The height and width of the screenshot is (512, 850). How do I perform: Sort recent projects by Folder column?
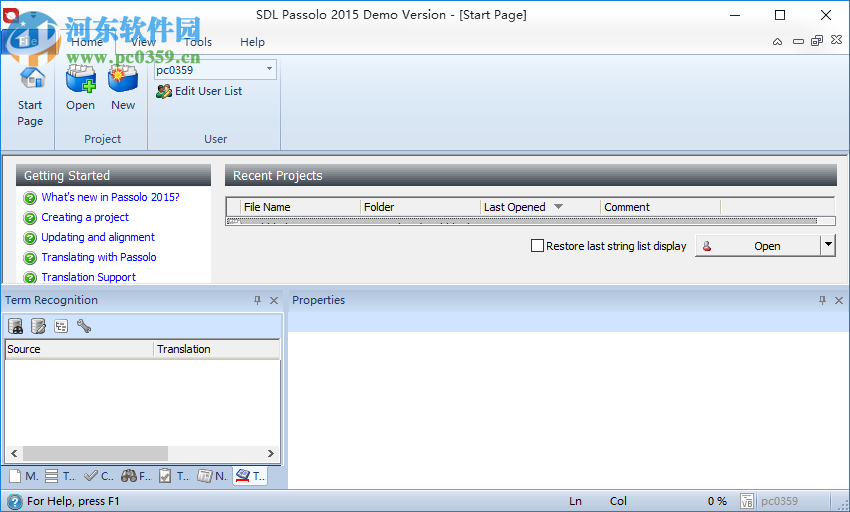click(420, 207)
